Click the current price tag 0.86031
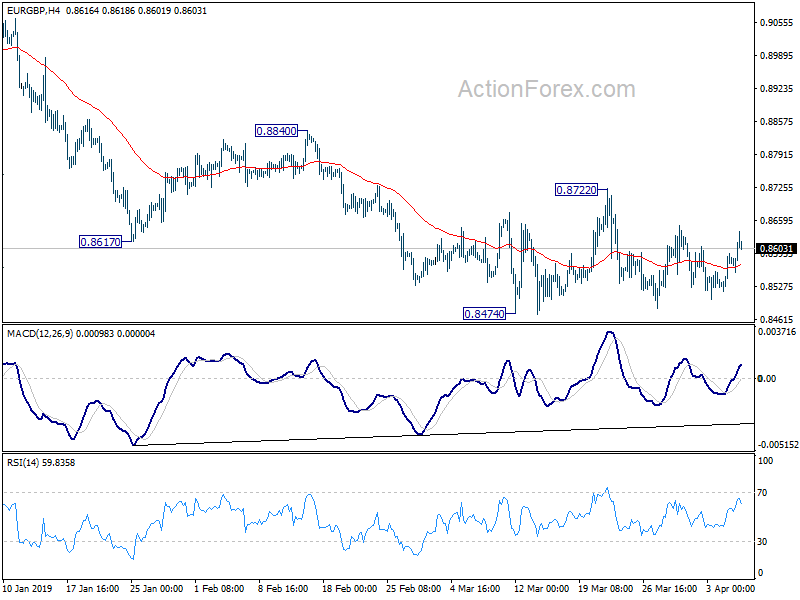The width and height of the screenshot is (800, 600). click(776, 249)
